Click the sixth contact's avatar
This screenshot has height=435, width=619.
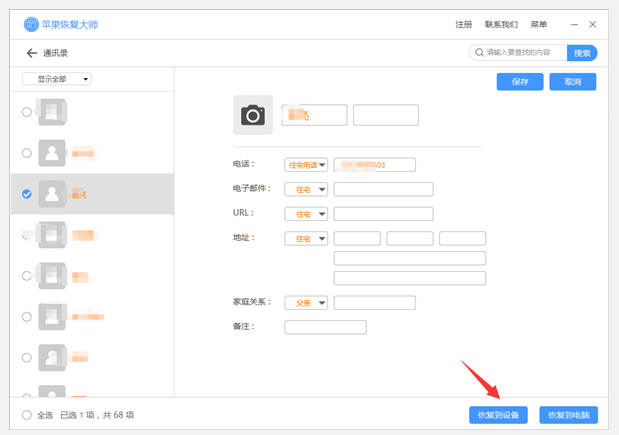tap(52, 317)
